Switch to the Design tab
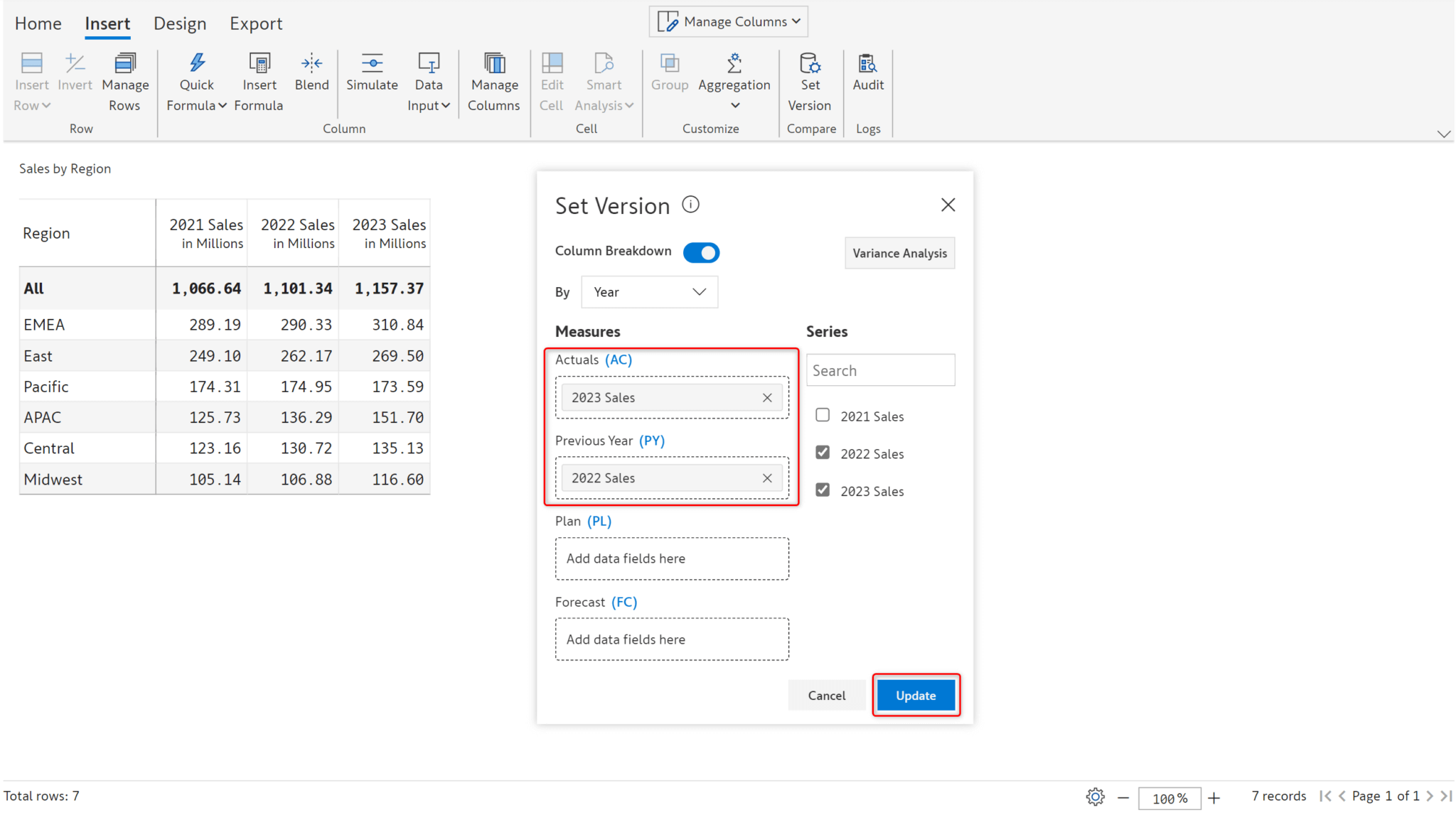The width and height of the screenshot is (1456, 815). coord(180,23)
